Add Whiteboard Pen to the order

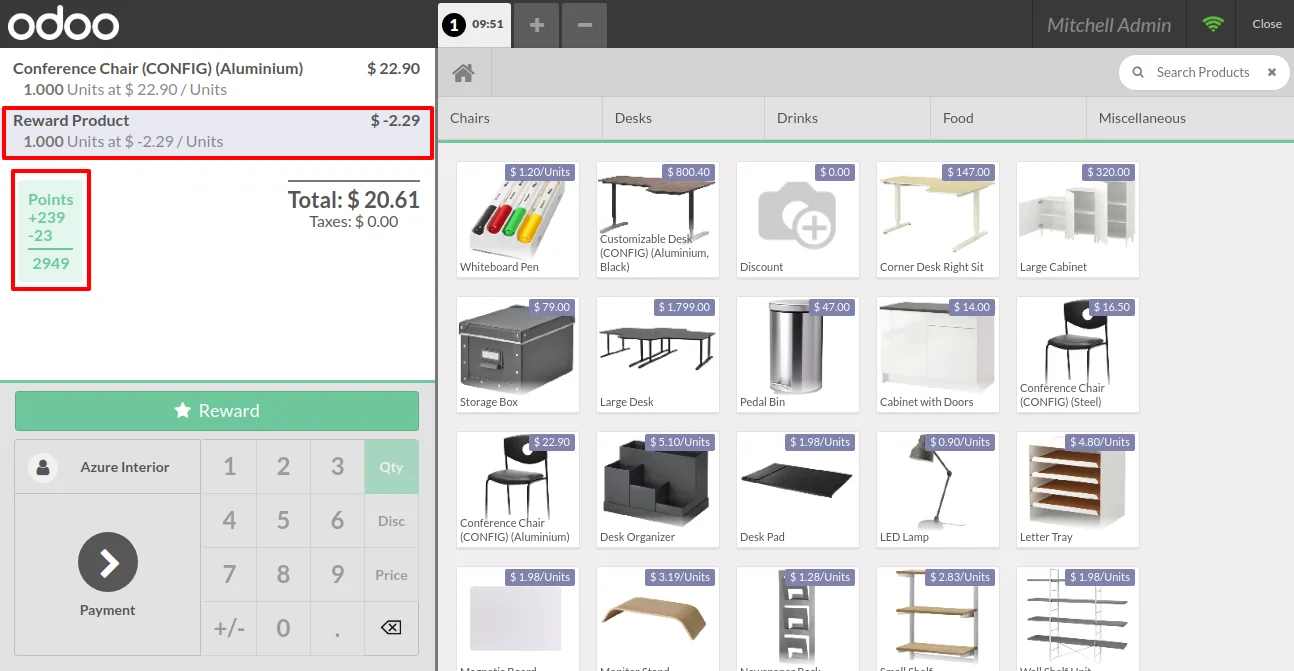pos(518,220)
